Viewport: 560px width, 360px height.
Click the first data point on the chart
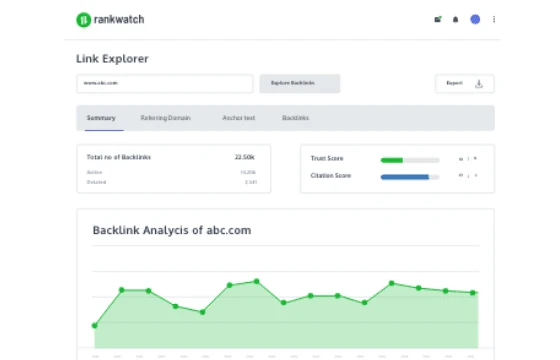(x=95, y=326)
